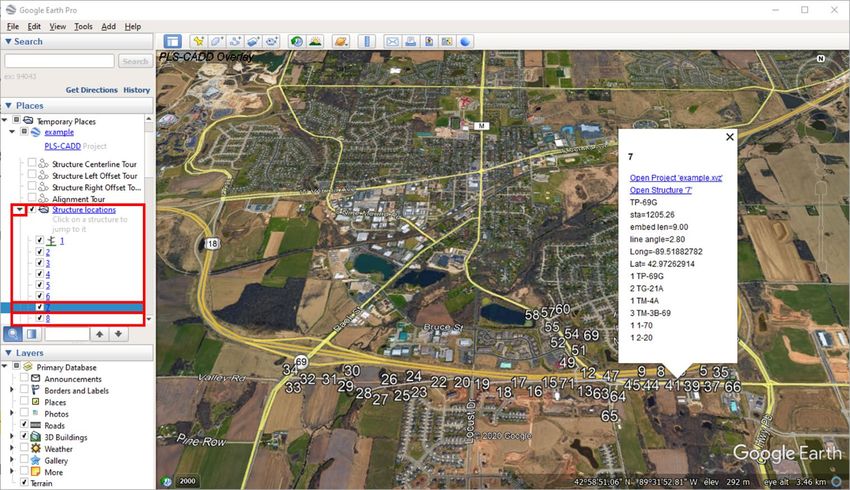Select the Add Image Overlay tool
This screenshot has height=490, width=850.
click(x=253, y=41)
